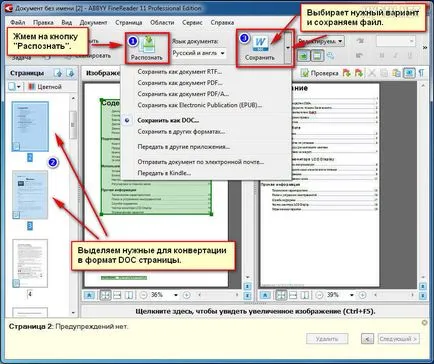Open the Сервис menu
434x364 pixels.
click(192, 23)
